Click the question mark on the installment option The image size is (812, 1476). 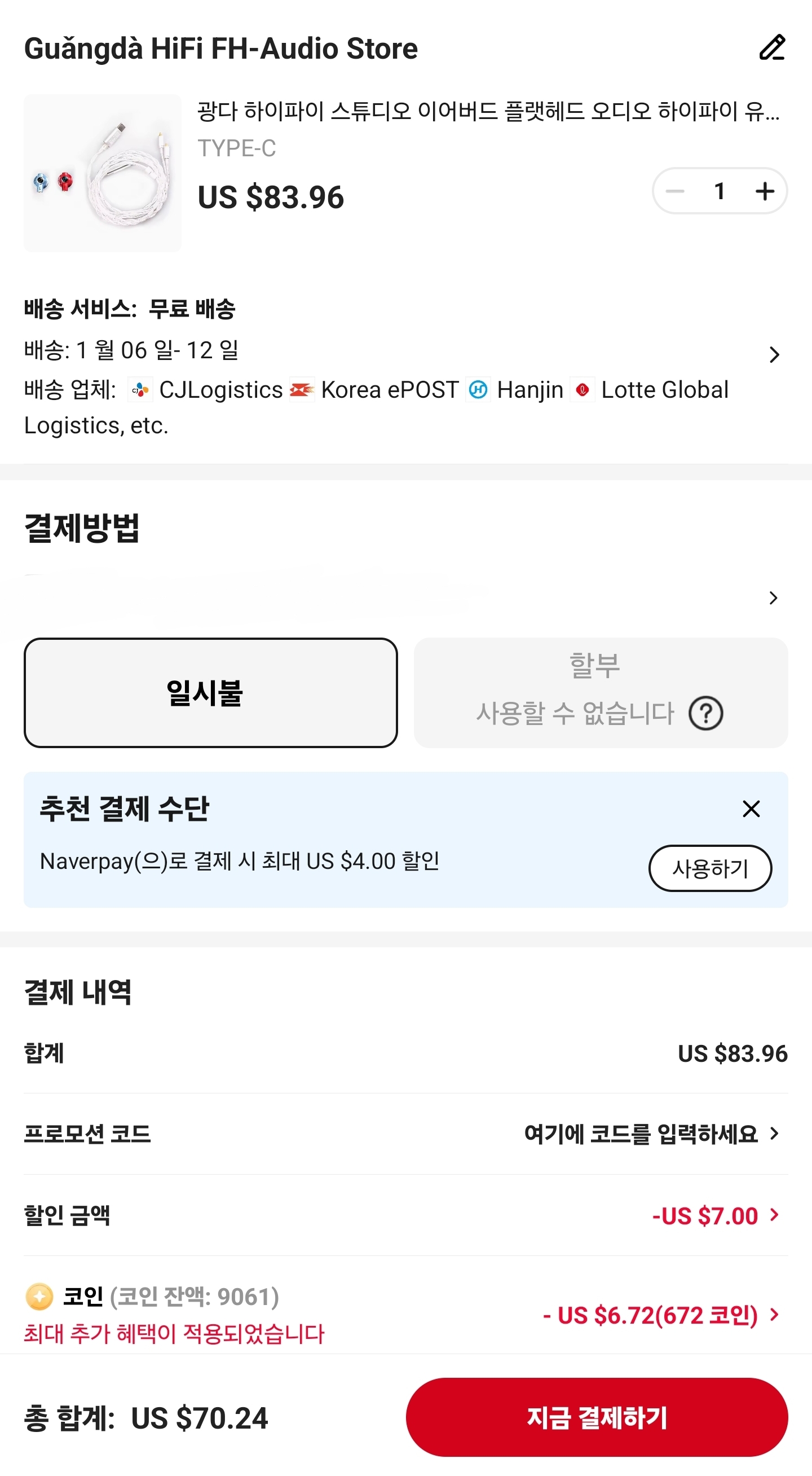(x=707, y=714)
